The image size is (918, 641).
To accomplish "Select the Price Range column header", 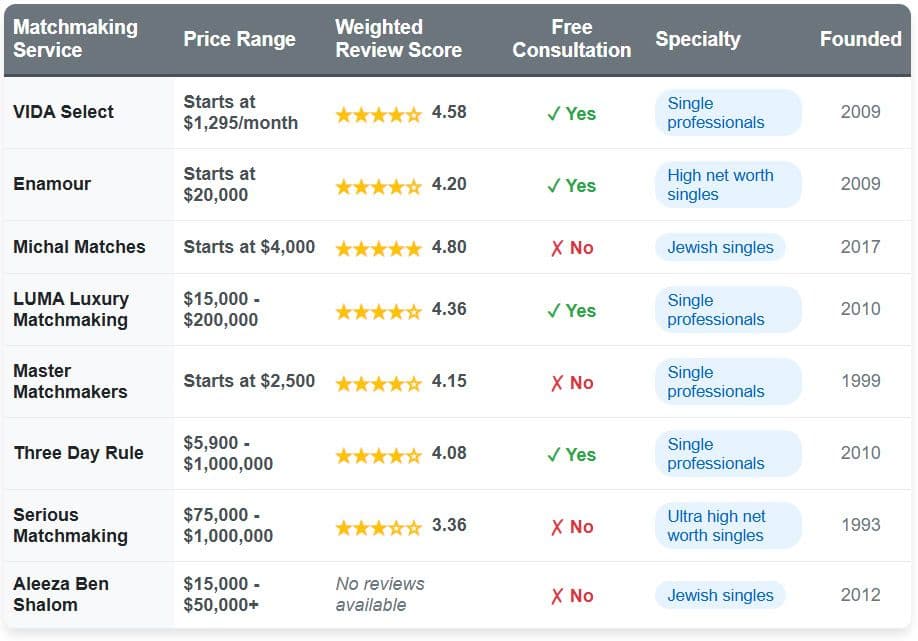I will (x=239, y=39).
